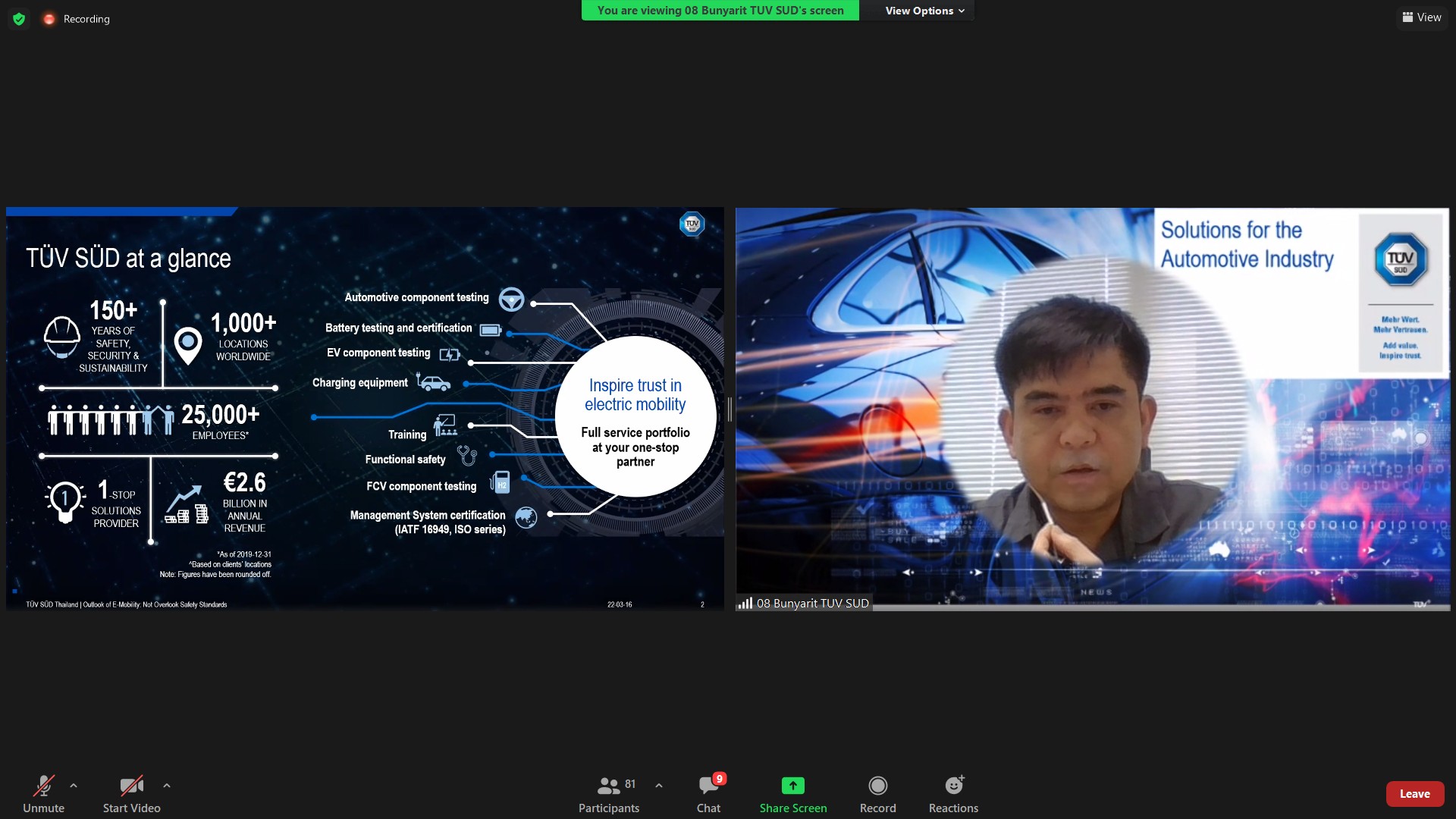
Task: Expand video settings arrow next to Start Video
Action: coord(167,786)
